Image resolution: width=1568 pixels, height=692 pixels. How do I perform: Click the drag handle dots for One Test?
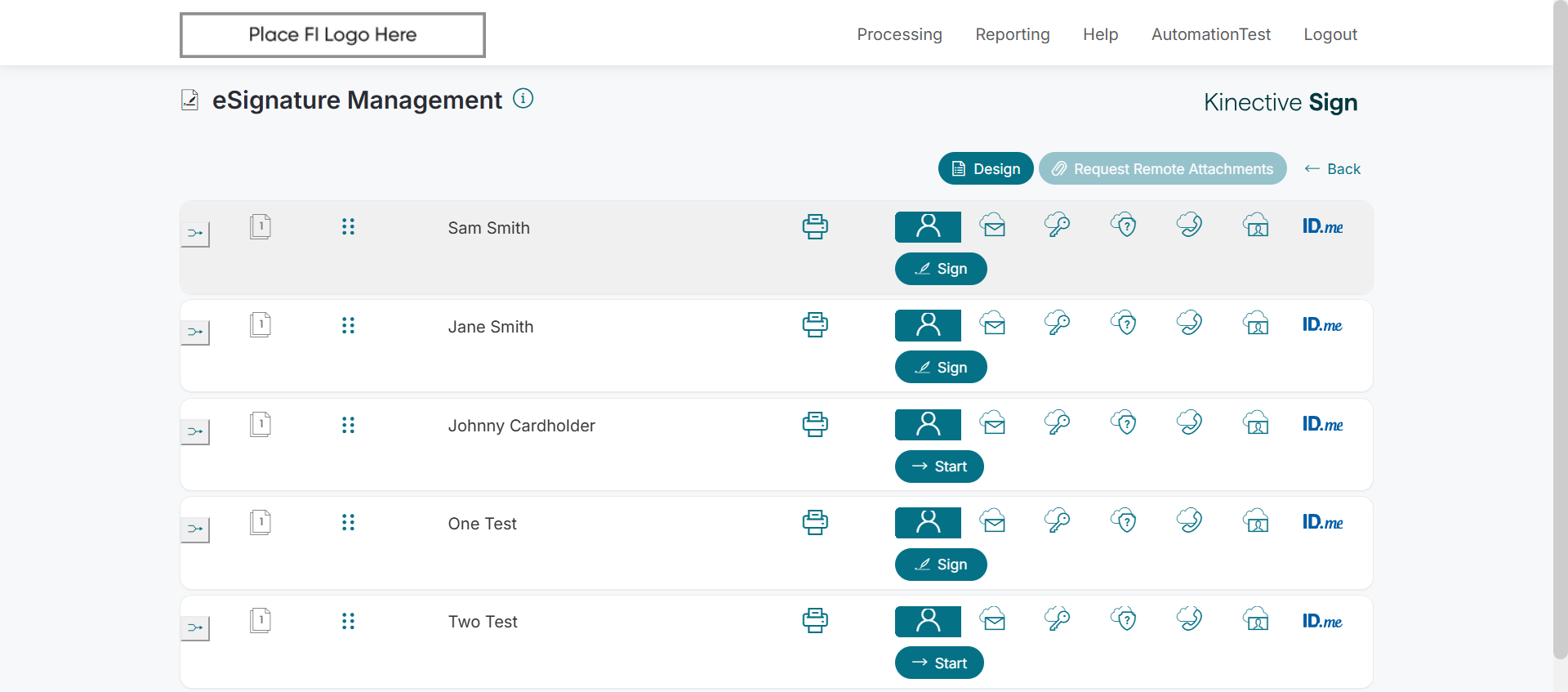click(x=348, y=523)
